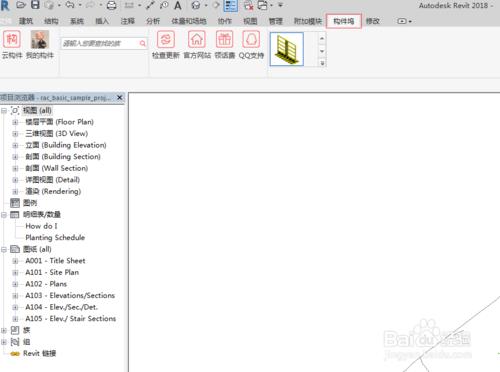Click the Close Hidden Windows icon

248,5
